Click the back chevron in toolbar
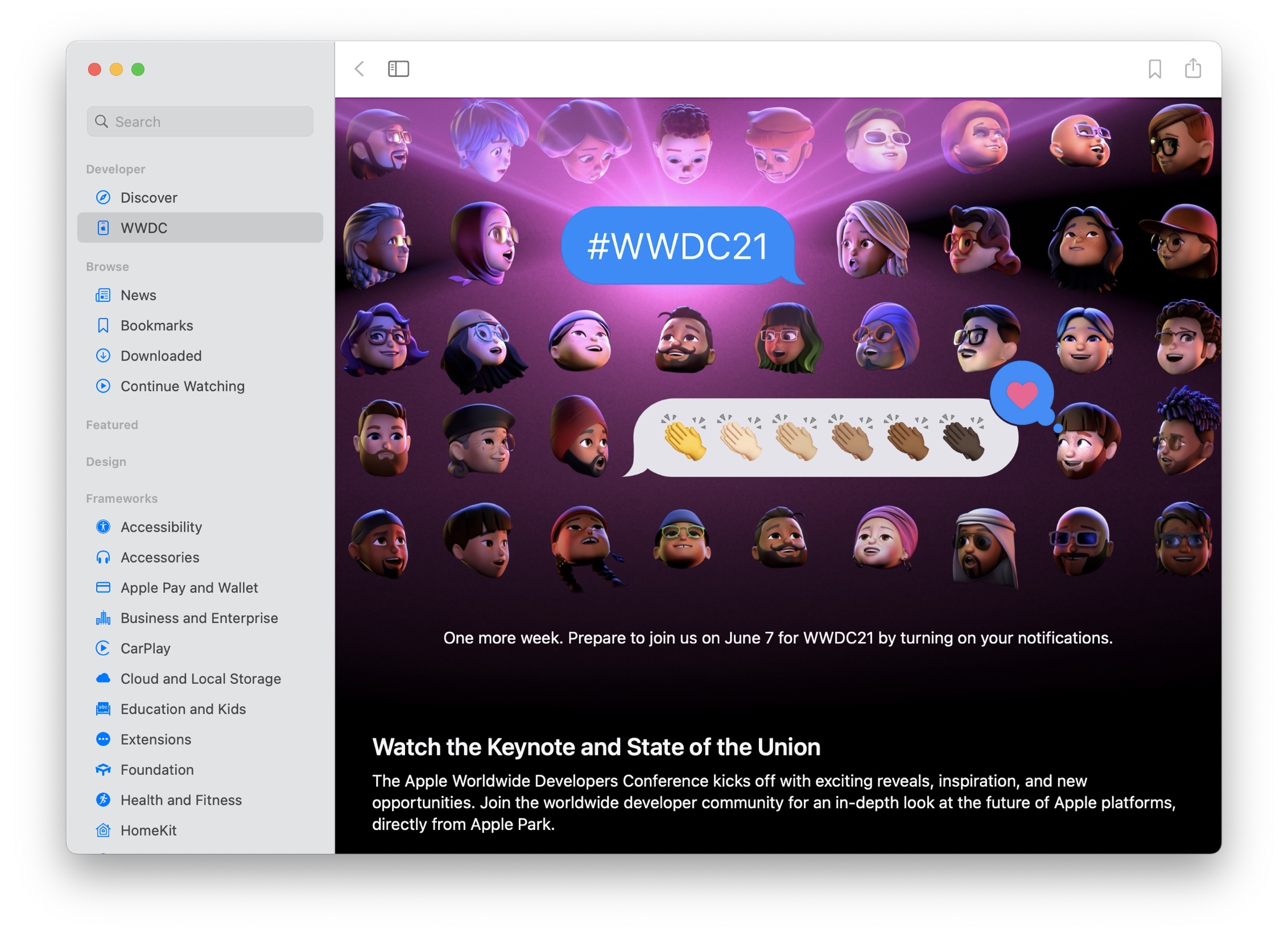 (x=359, y=69)
